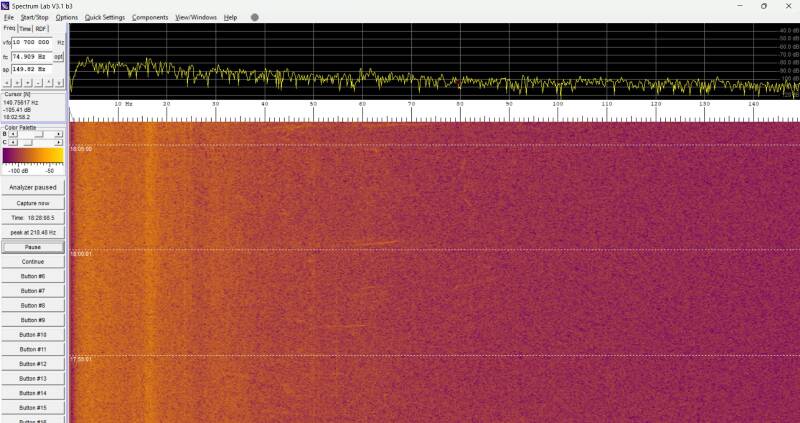The height and width of the screenshot is (423, 800).
Task: Click Button #6
Action: (33, 276)
